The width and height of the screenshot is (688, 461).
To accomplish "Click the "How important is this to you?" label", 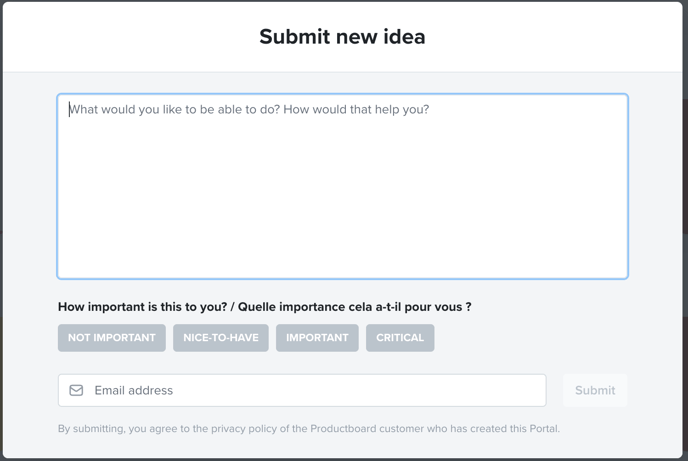I will click(143, 307).
